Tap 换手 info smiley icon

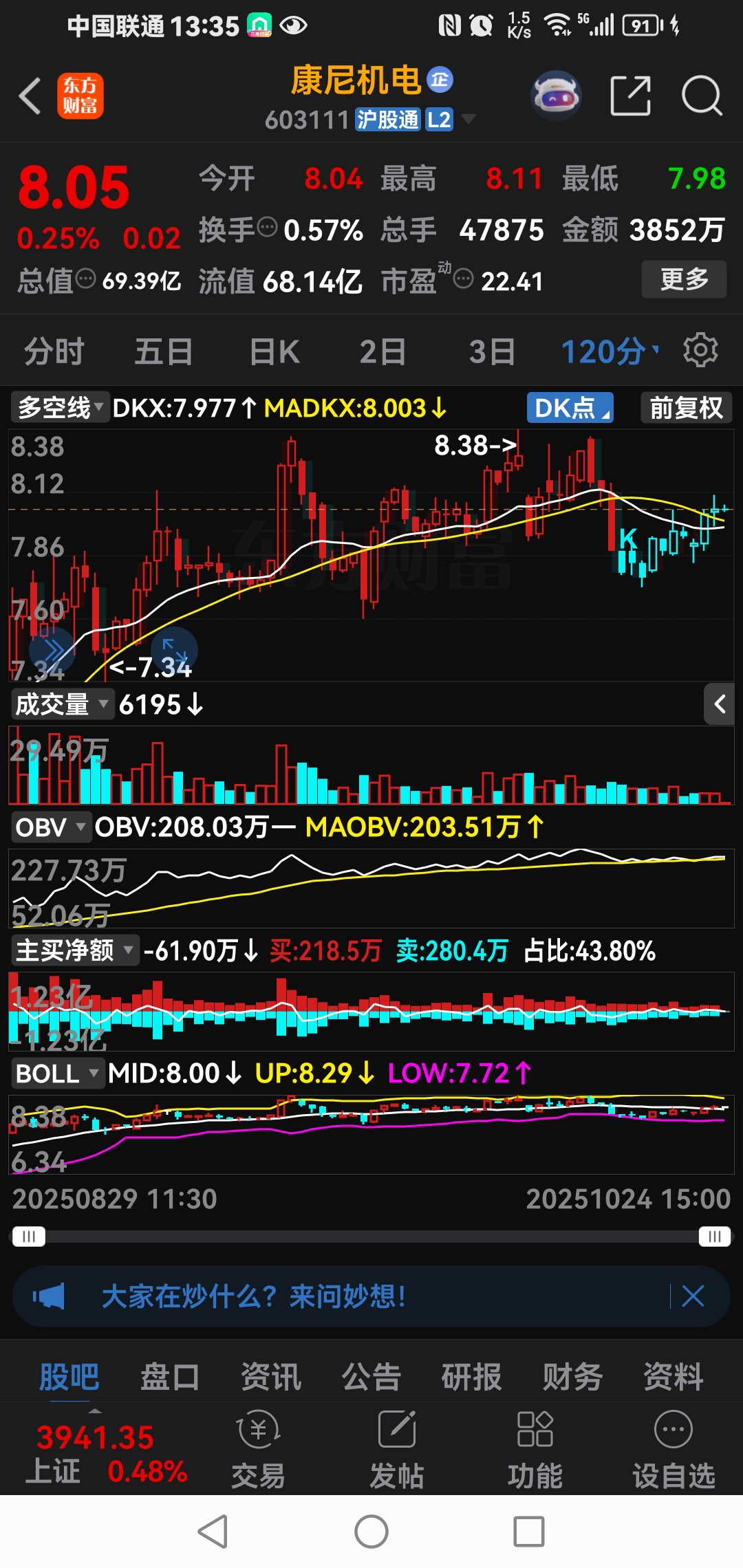coord(267,226)
